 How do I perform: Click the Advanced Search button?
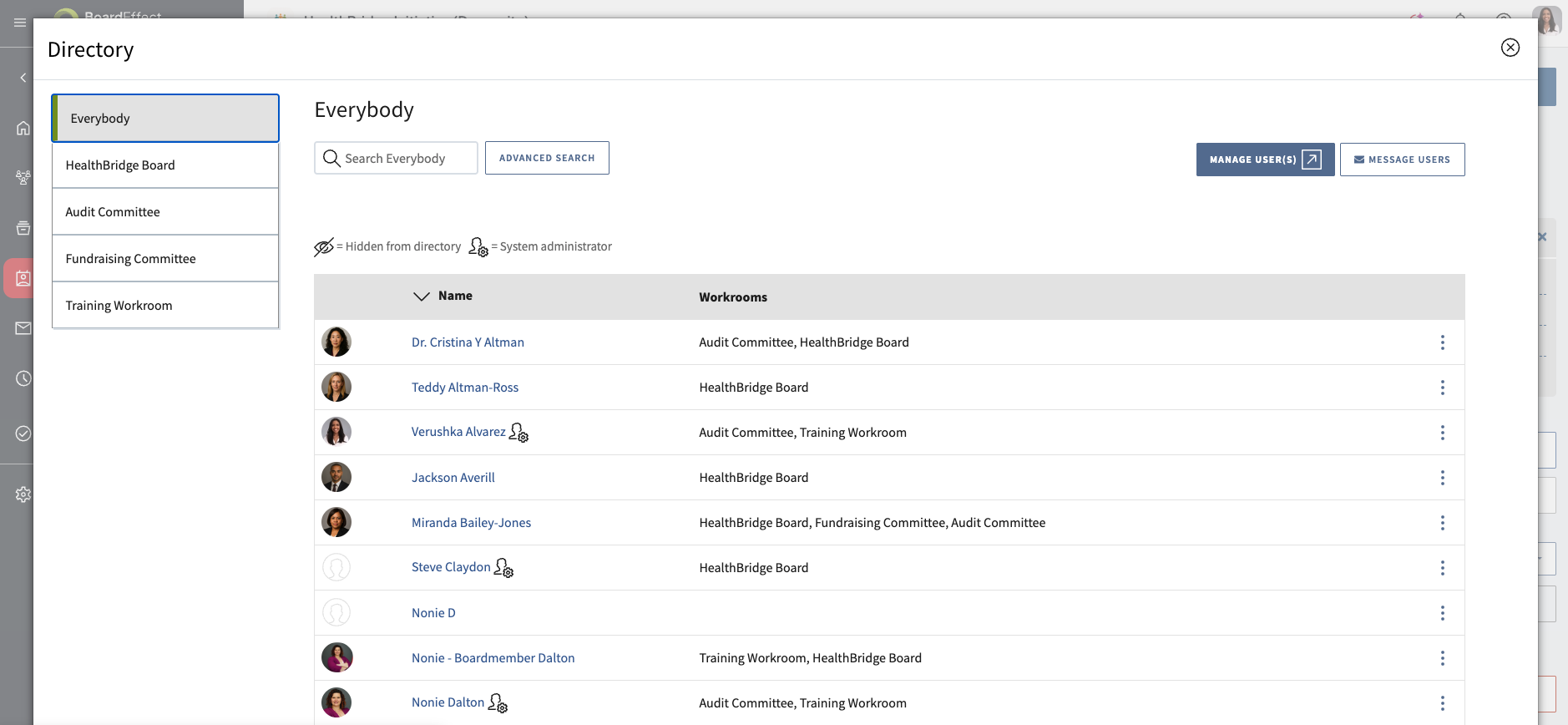547,158
